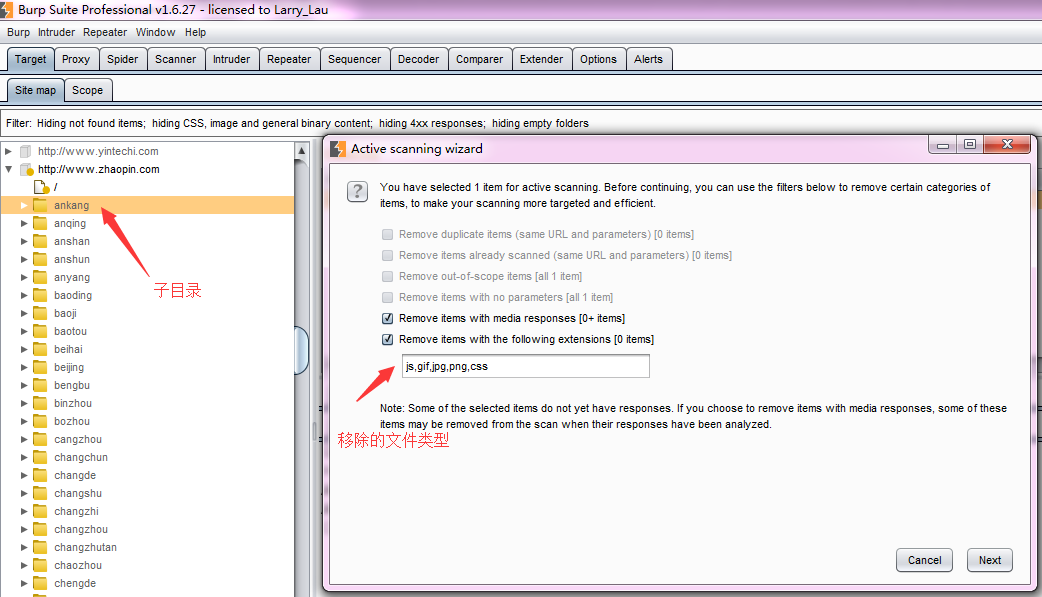Open the Intruder menu in menu bar
The height and width of the screenshot is (597, 1042).
(57, 32)
